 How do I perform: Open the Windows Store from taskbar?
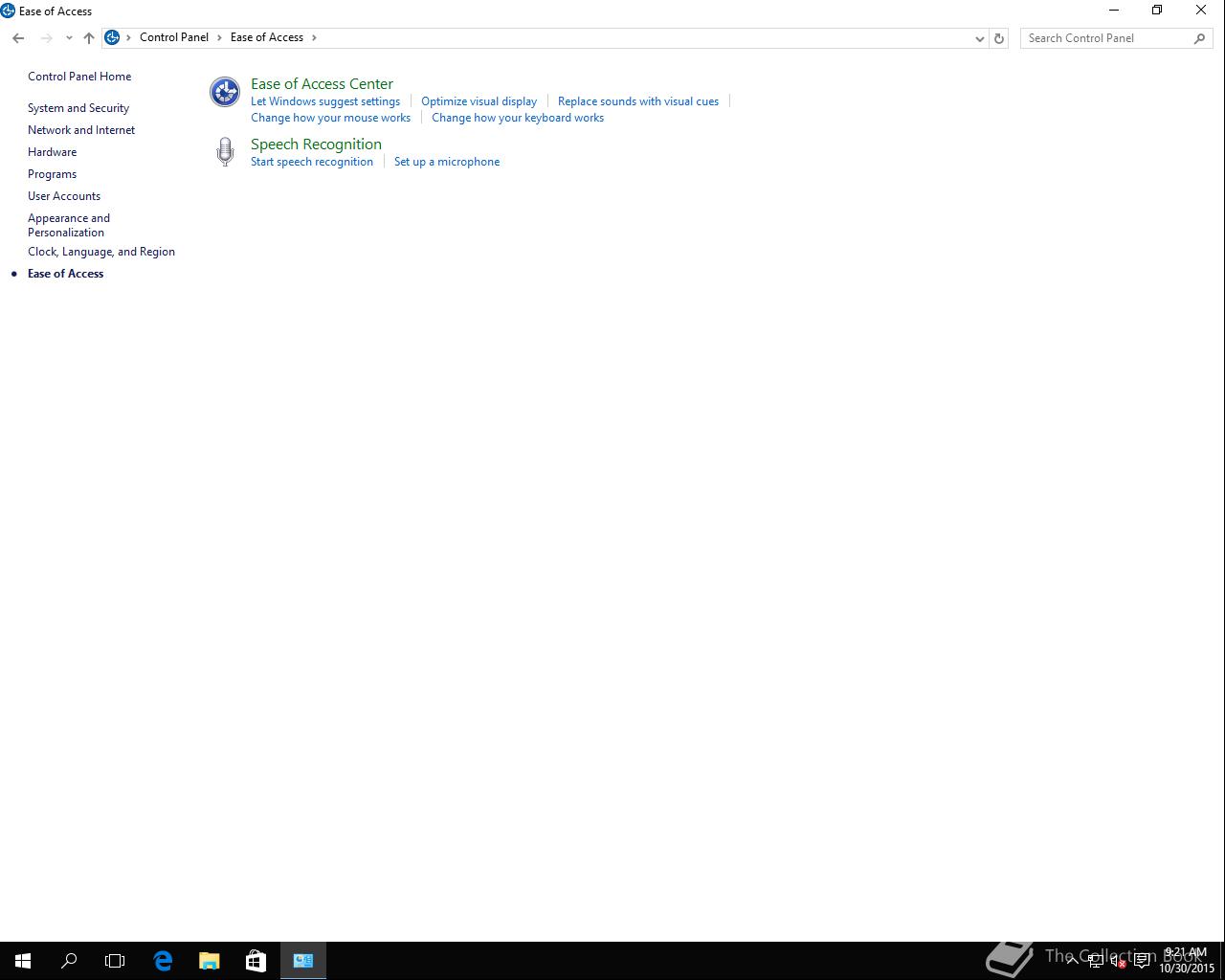point(256,961)
